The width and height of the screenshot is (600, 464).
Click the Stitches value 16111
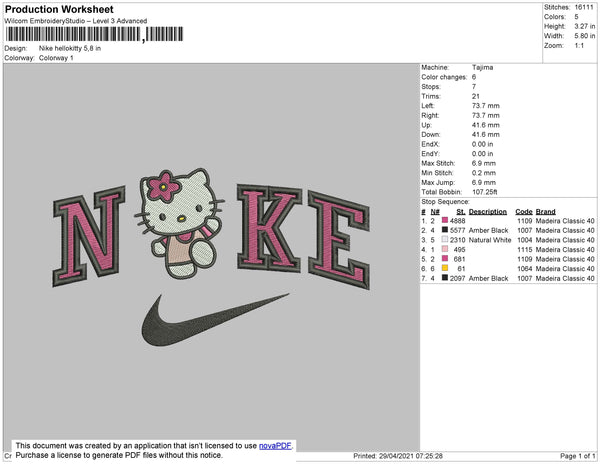[584, 7]
